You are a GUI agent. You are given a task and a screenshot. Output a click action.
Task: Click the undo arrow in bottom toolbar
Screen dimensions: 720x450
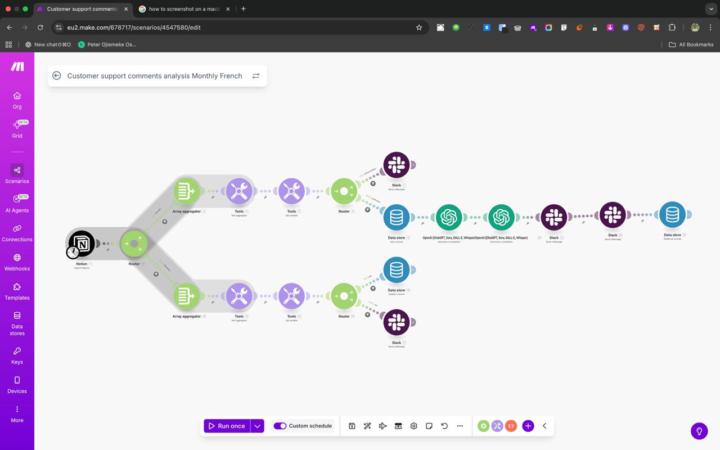pyautogui.click(x=444, y=426)
